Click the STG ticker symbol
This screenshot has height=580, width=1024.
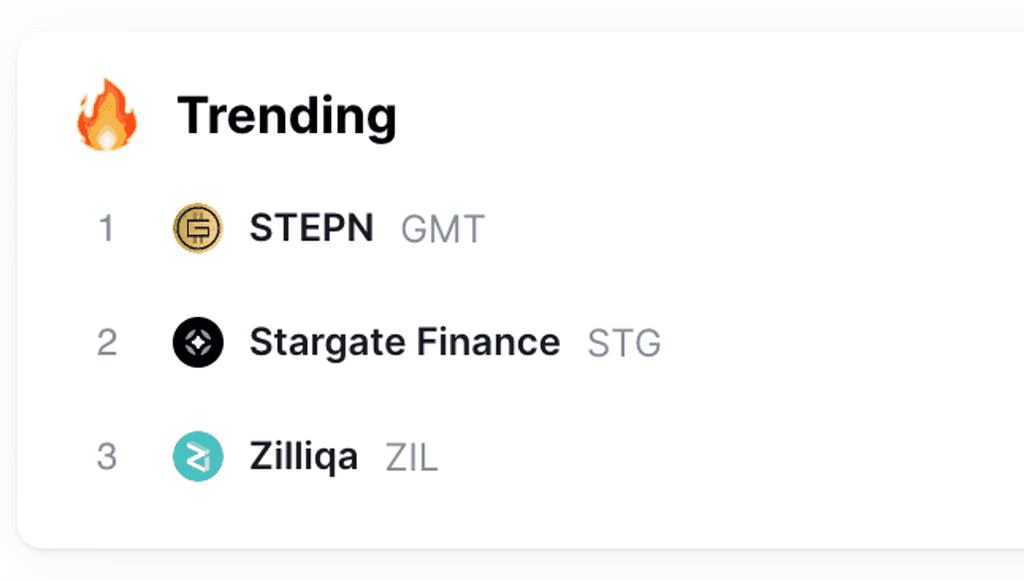(624, 344)
